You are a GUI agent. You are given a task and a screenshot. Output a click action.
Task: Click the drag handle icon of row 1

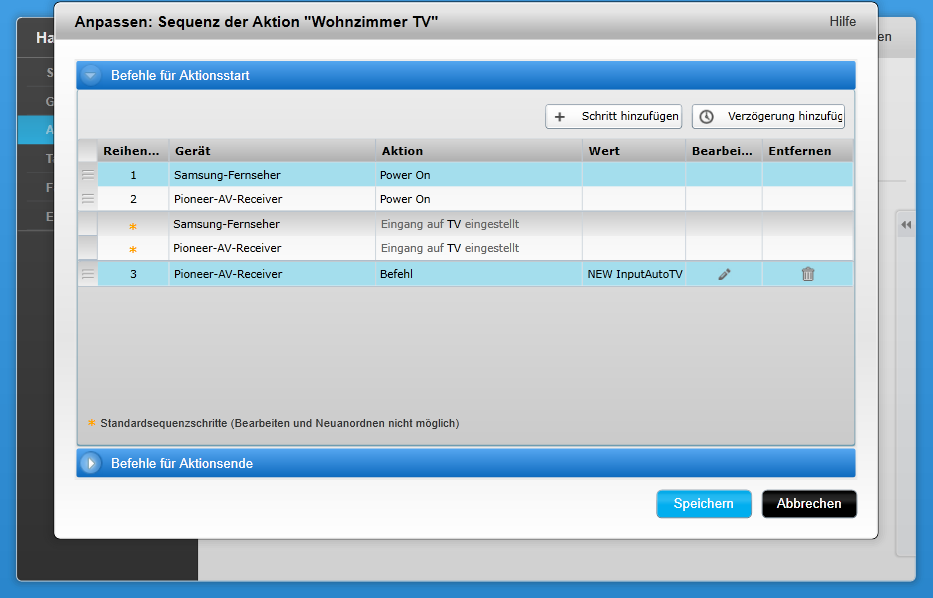point(88,175)
